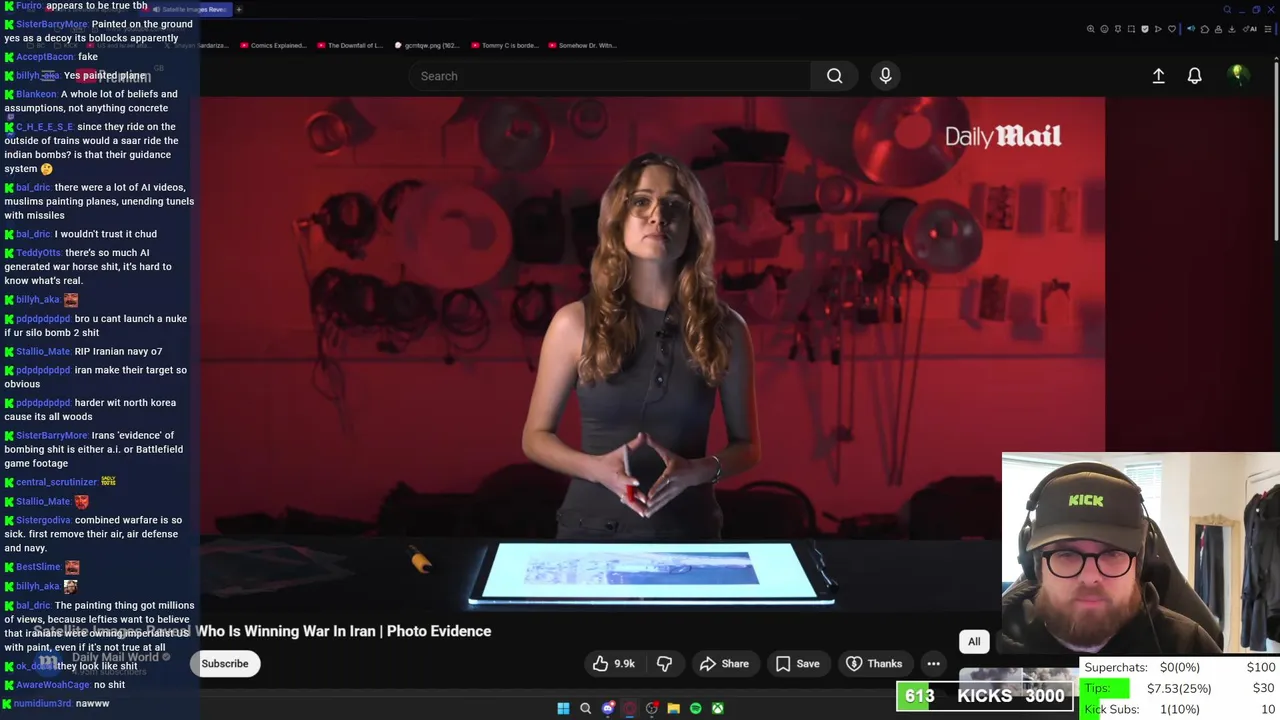Open the YouTube upload/create icon
Image resolution: width=1280 pixels, height=720 pixels.
point(1158,76)
